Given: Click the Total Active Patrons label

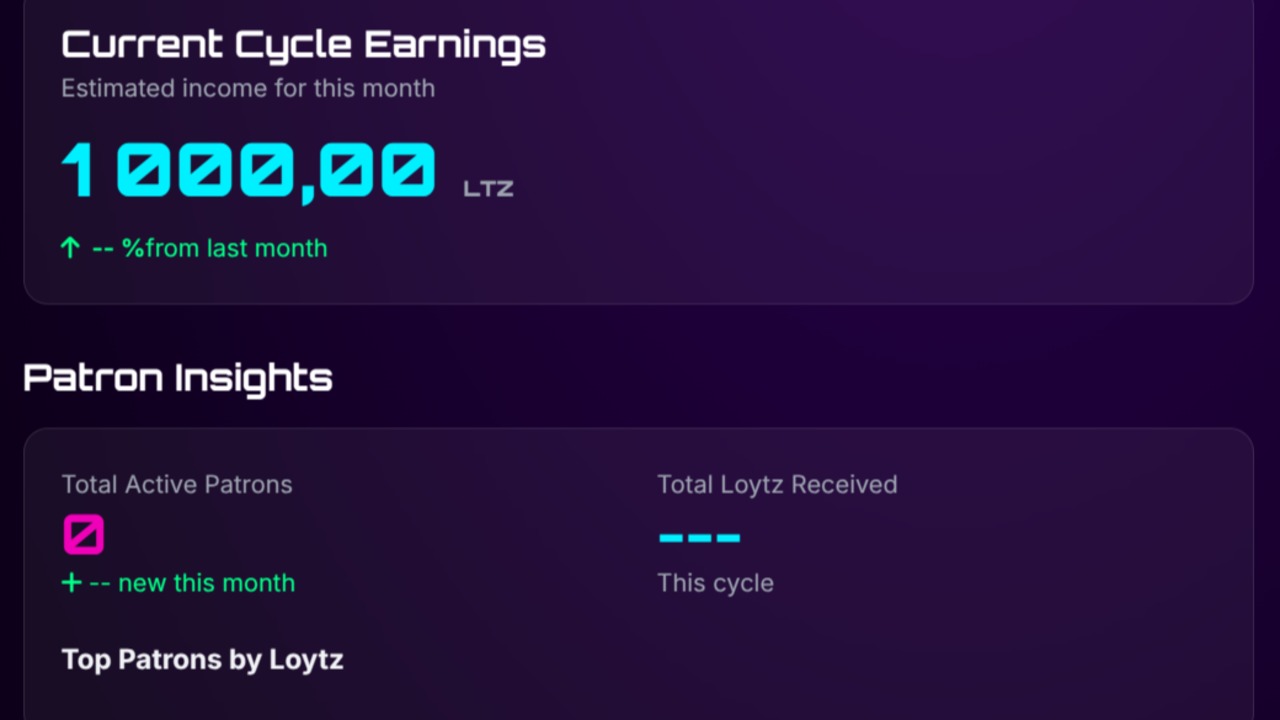Looking at the screenshot, I should [177, 485].
